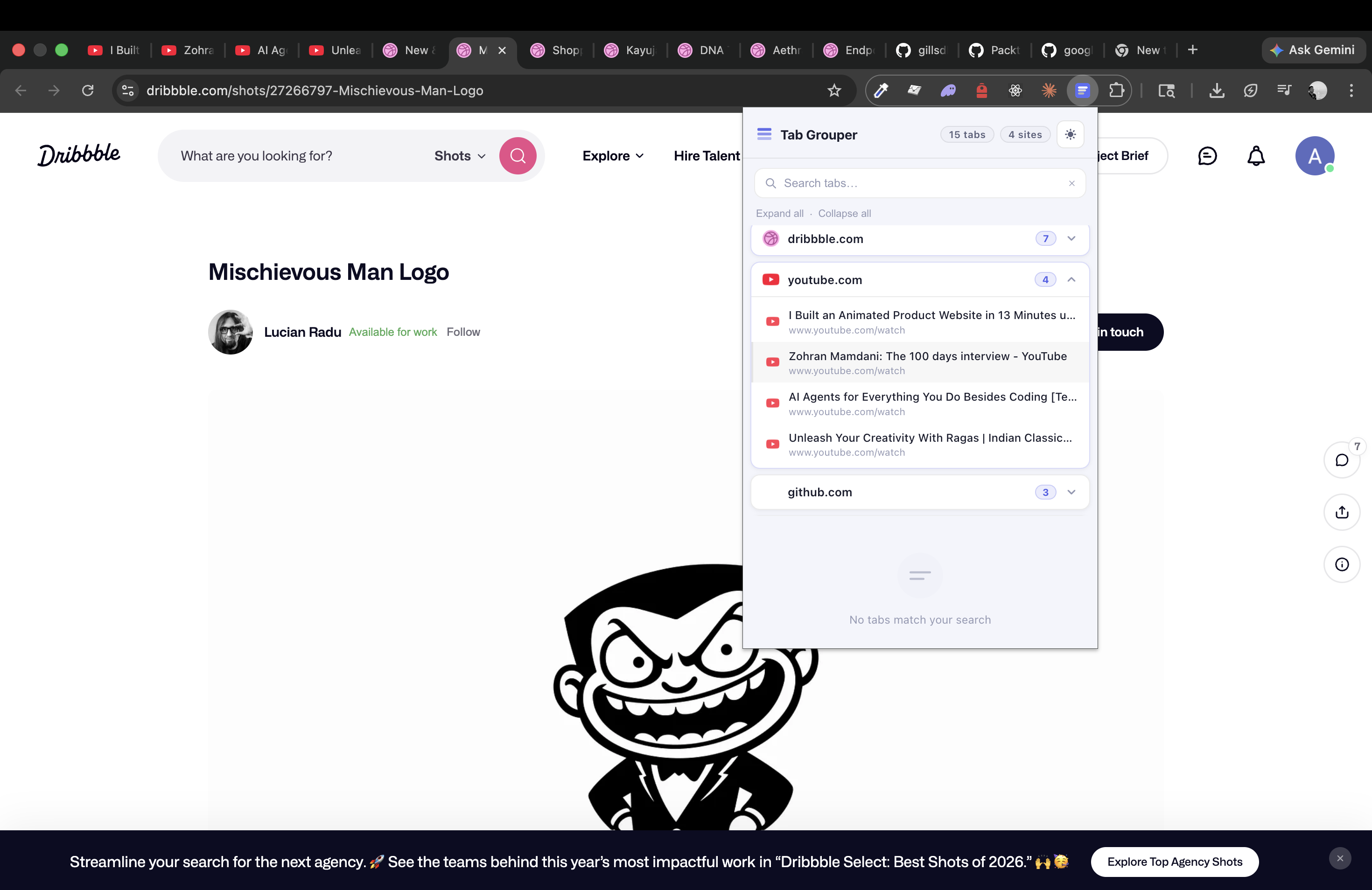Click the Expand all link
Image resolution: width=1372 pixels, height=890 pixels.
779,213
